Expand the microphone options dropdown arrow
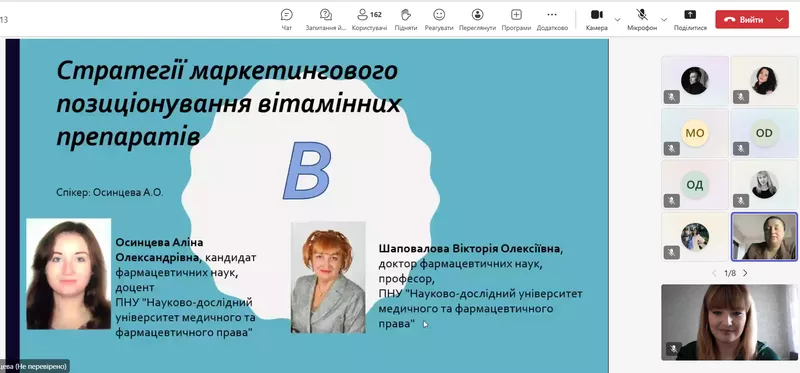 pyautogui.click(x=664, y=20)
